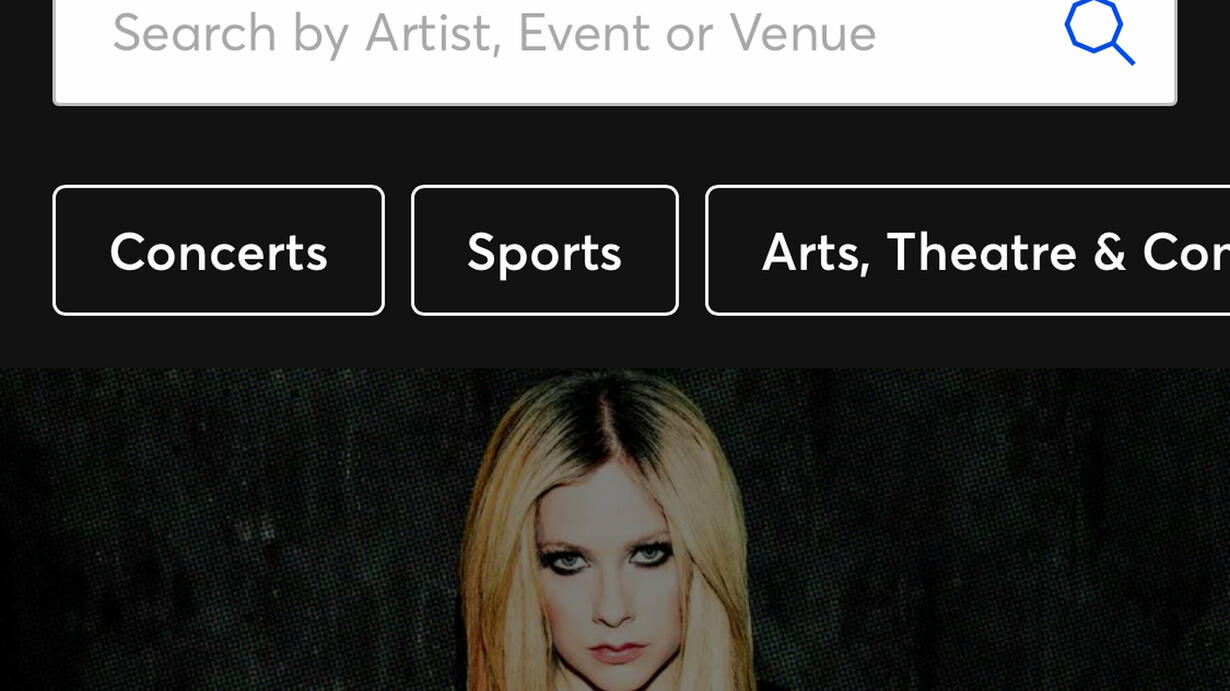Click the hexagonal search lens icon
This screenshot has height=691, width=1230.
pos(1099,32)
